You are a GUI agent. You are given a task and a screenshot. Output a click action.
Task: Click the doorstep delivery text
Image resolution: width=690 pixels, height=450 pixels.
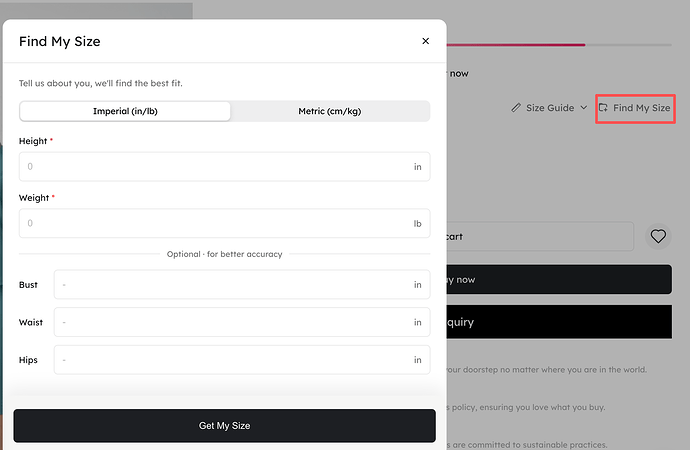click(x=547, y=370)
